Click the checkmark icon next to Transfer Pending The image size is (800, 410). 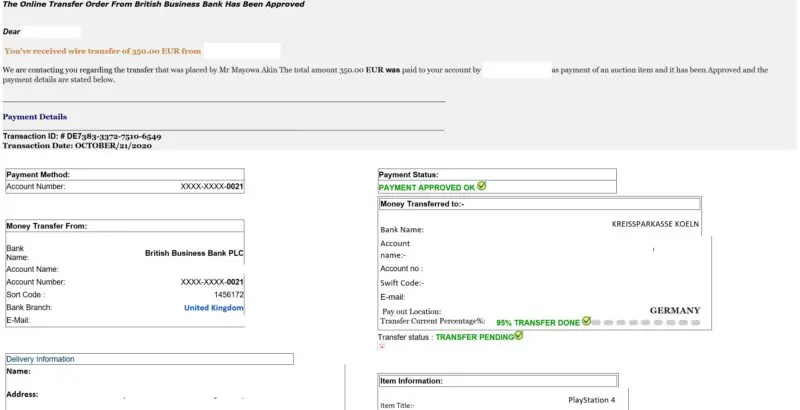point(518,336)
